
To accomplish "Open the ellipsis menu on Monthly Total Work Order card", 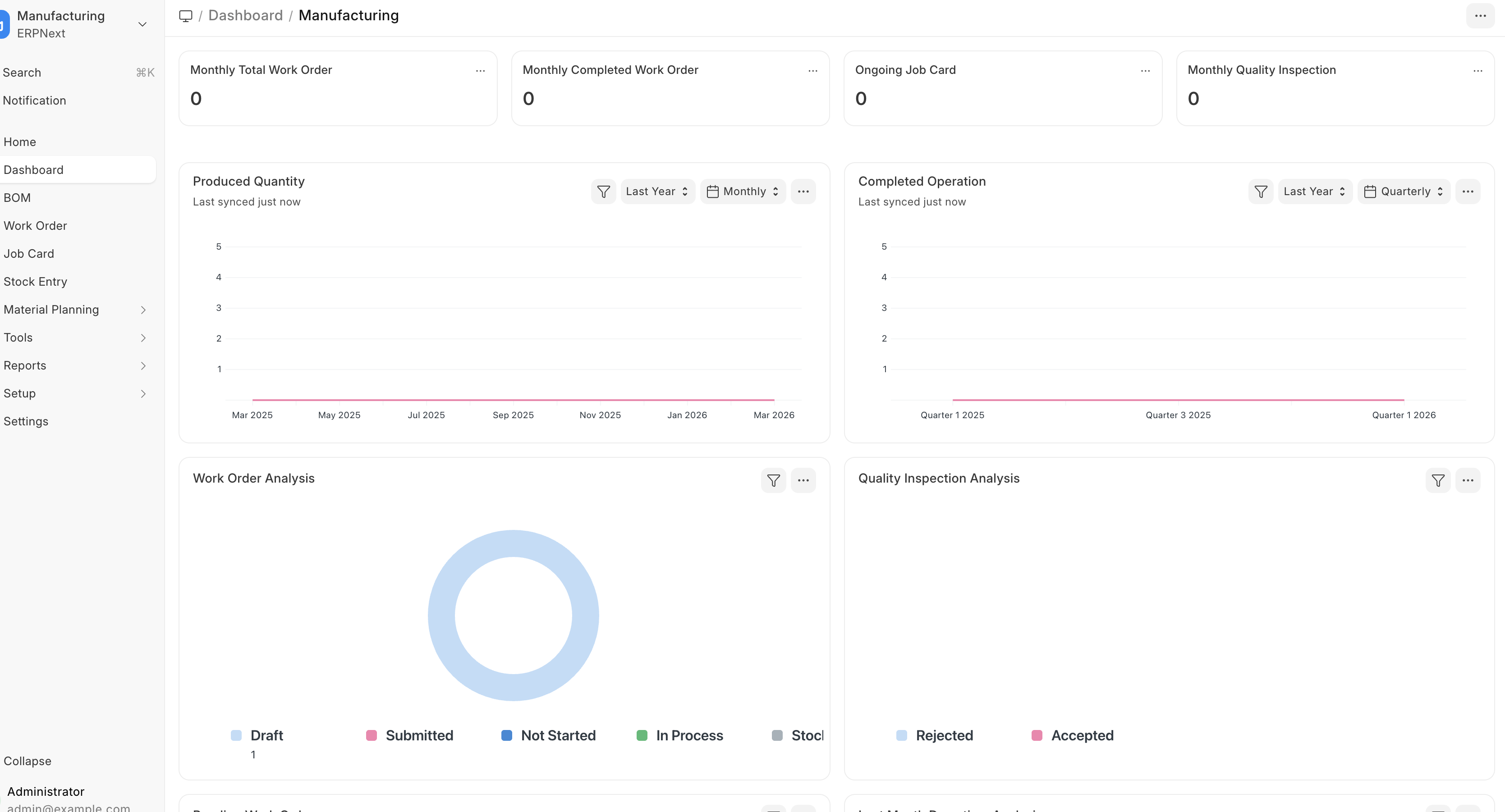I will (480, 71).
